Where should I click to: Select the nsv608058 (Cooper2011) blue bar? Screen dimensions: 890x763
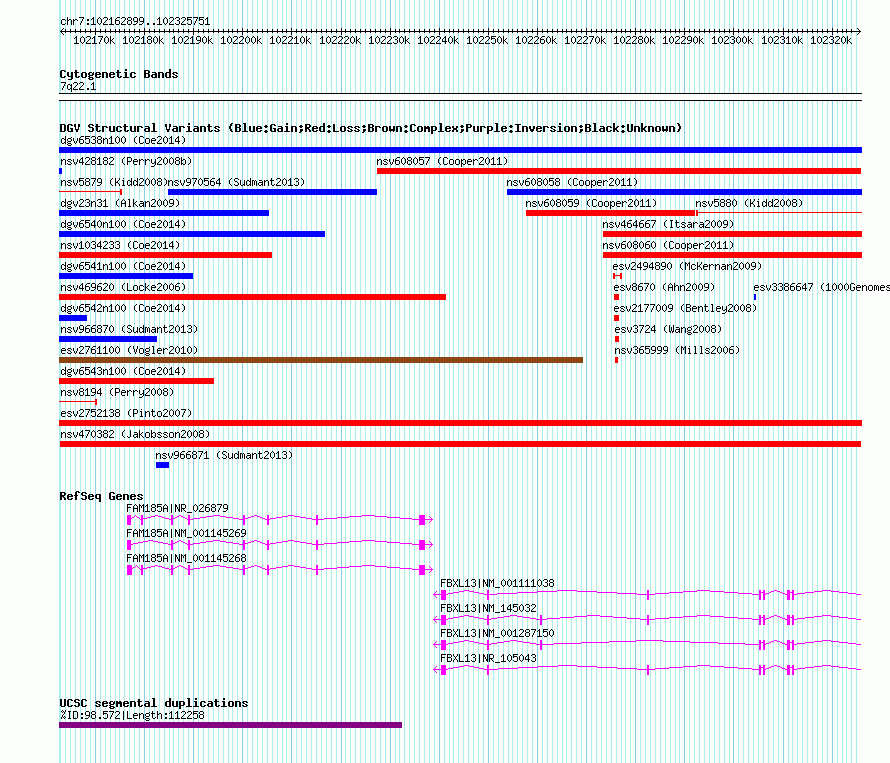click(x=684, y=192)
